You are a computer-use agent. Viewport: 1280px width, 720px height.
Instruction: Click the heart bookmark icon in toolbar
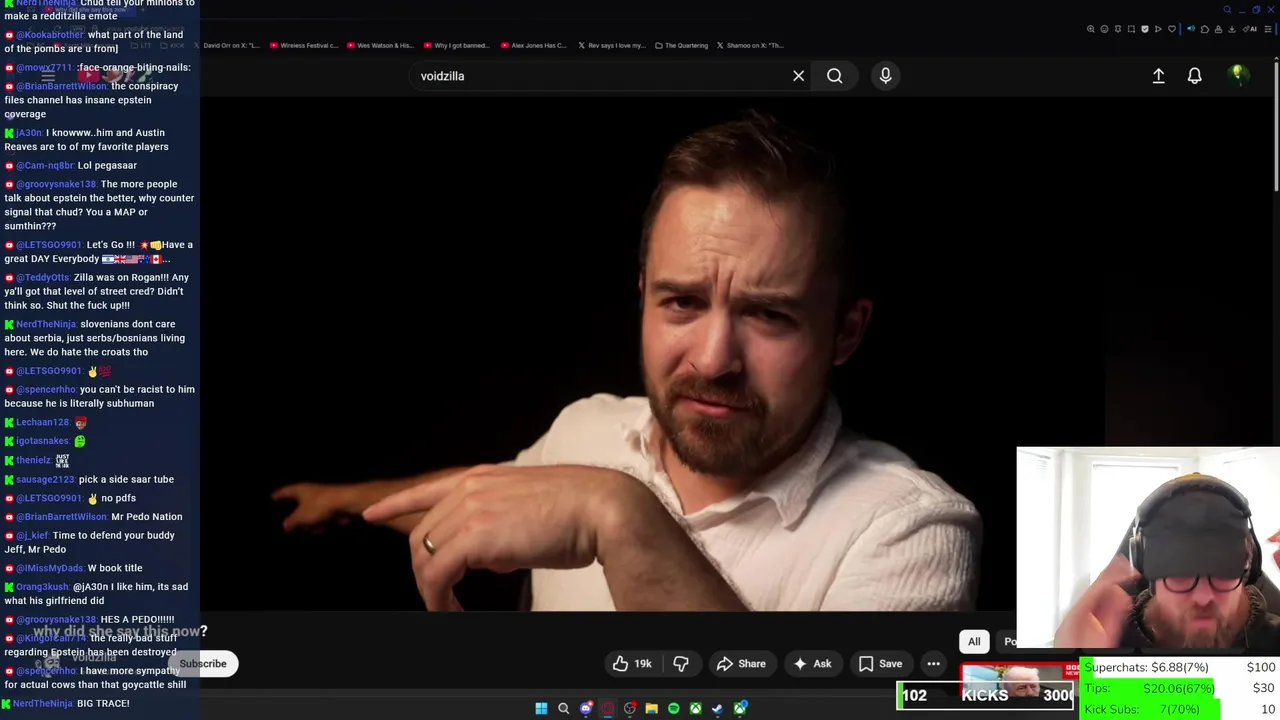[x=1172, y=29]
